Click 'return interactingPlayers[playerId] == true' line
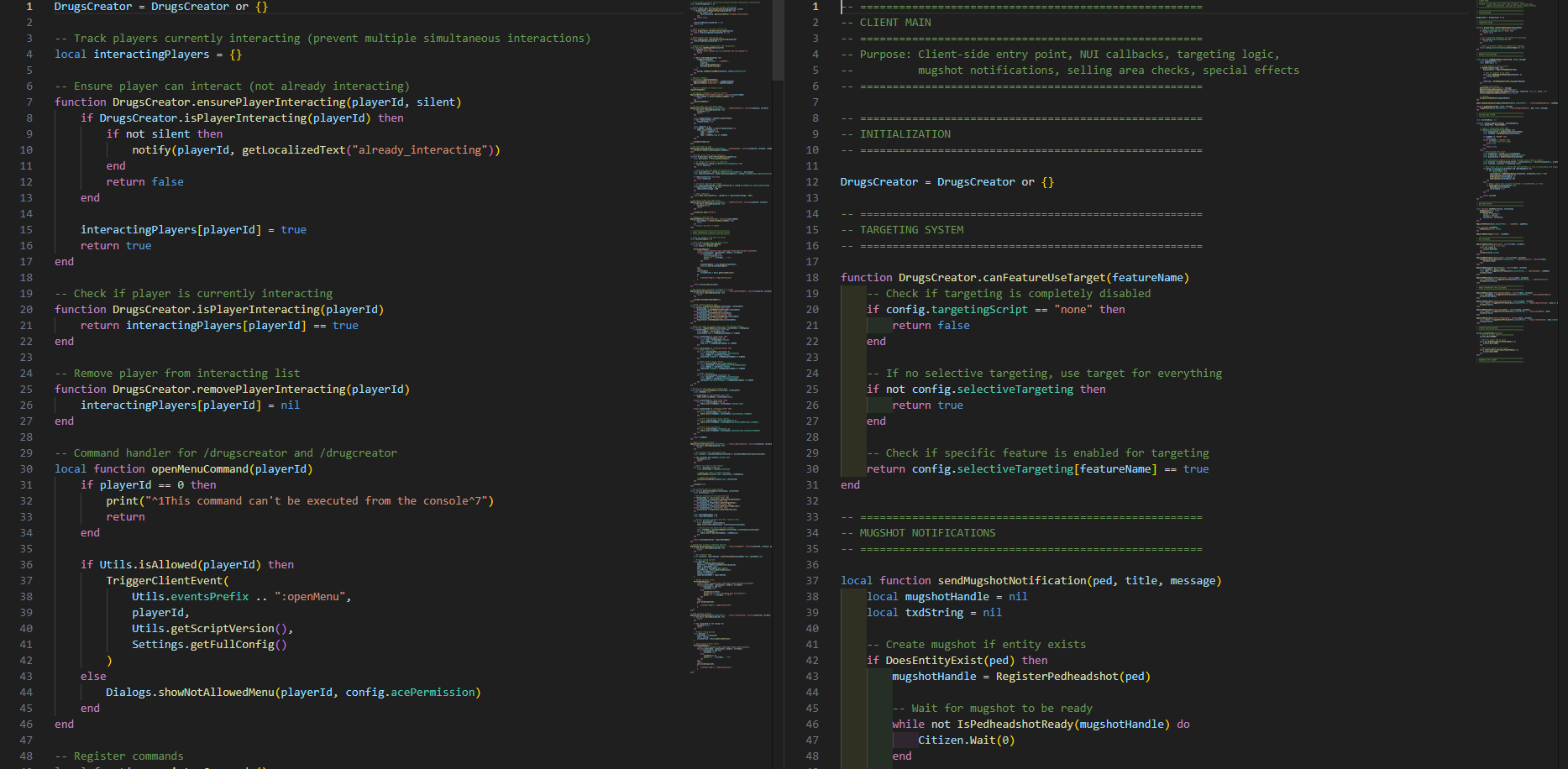The height and width of the screenshot is (769, 1568). [x=219, y=326]
